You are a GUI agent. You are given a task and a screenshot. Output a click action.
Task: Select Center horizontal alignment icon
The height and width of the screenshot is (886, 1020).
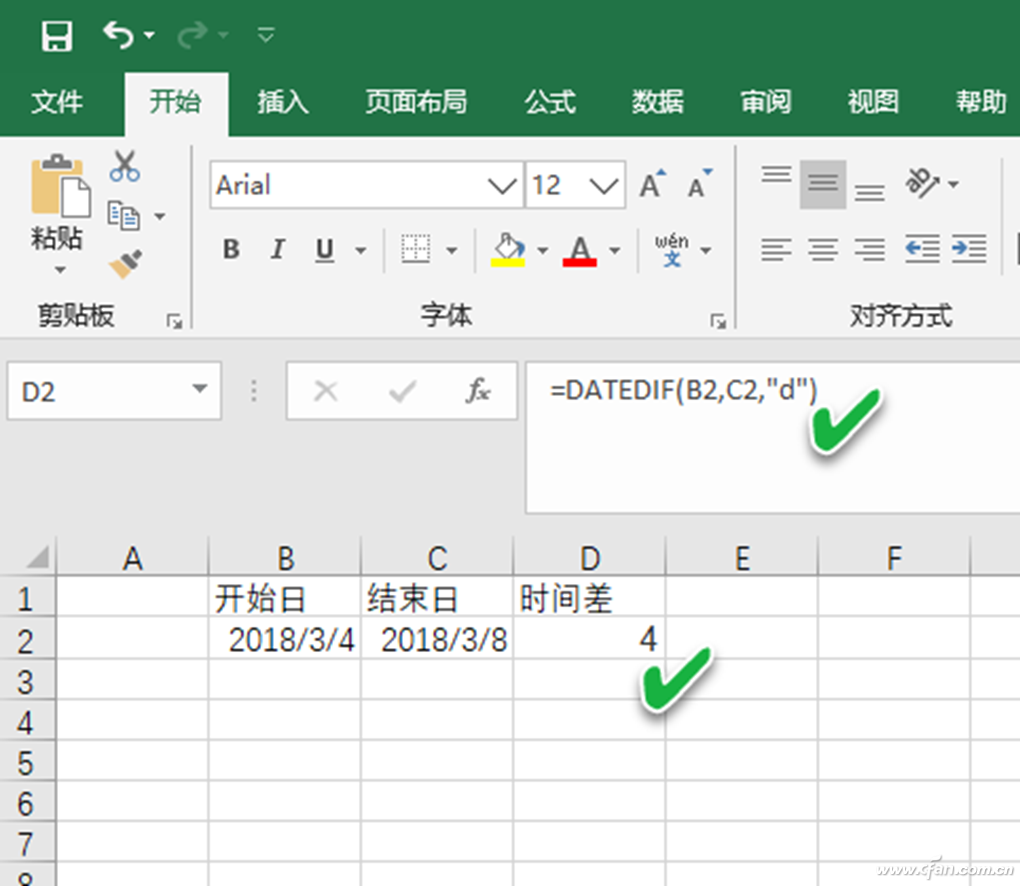(823, 250)
